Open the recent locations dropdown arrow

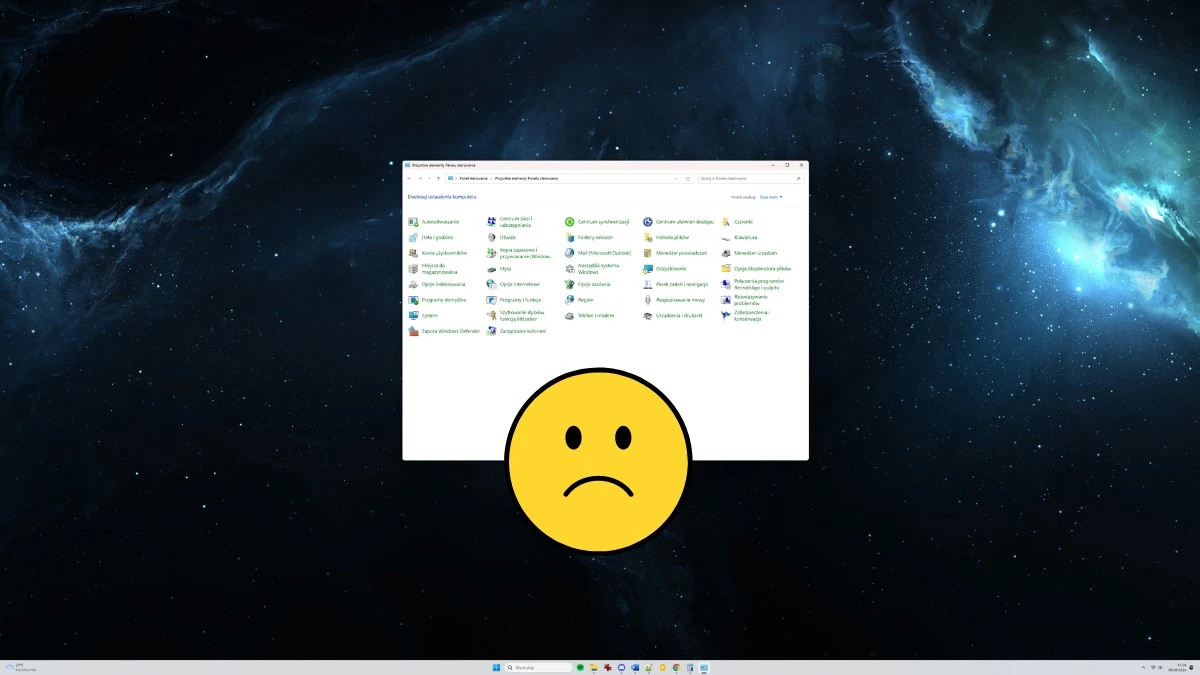coord(429,178)
